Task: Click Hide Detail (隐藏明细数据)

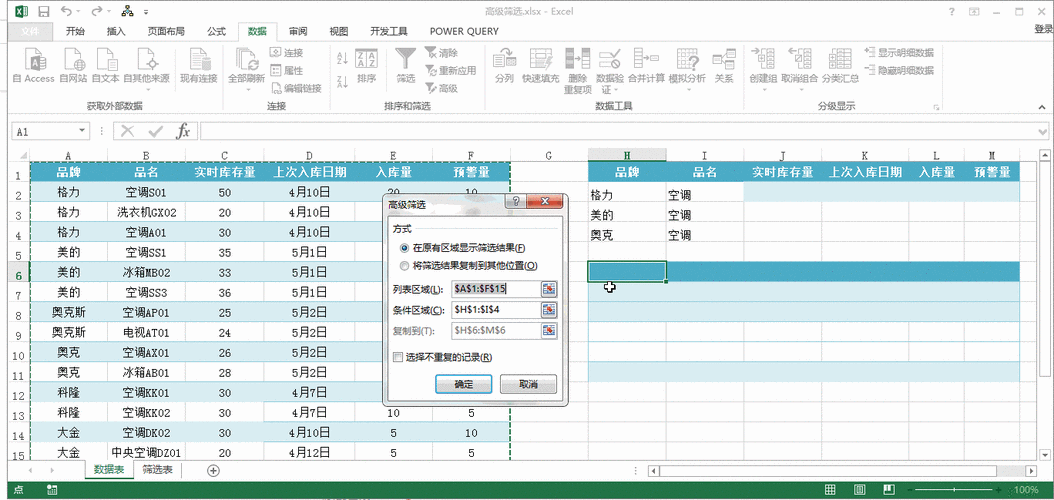Action: point(899,70)
